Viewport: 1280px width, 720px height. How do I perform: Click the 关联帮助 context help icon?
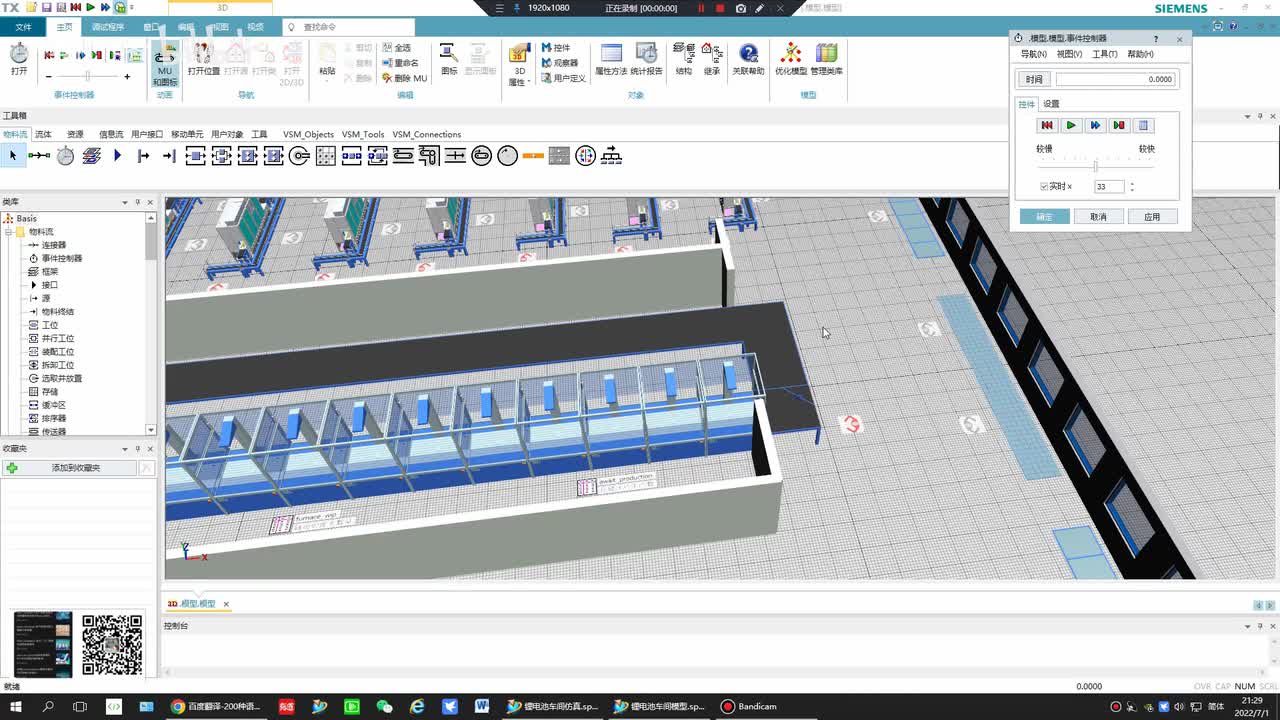click(x=748, y=59)
